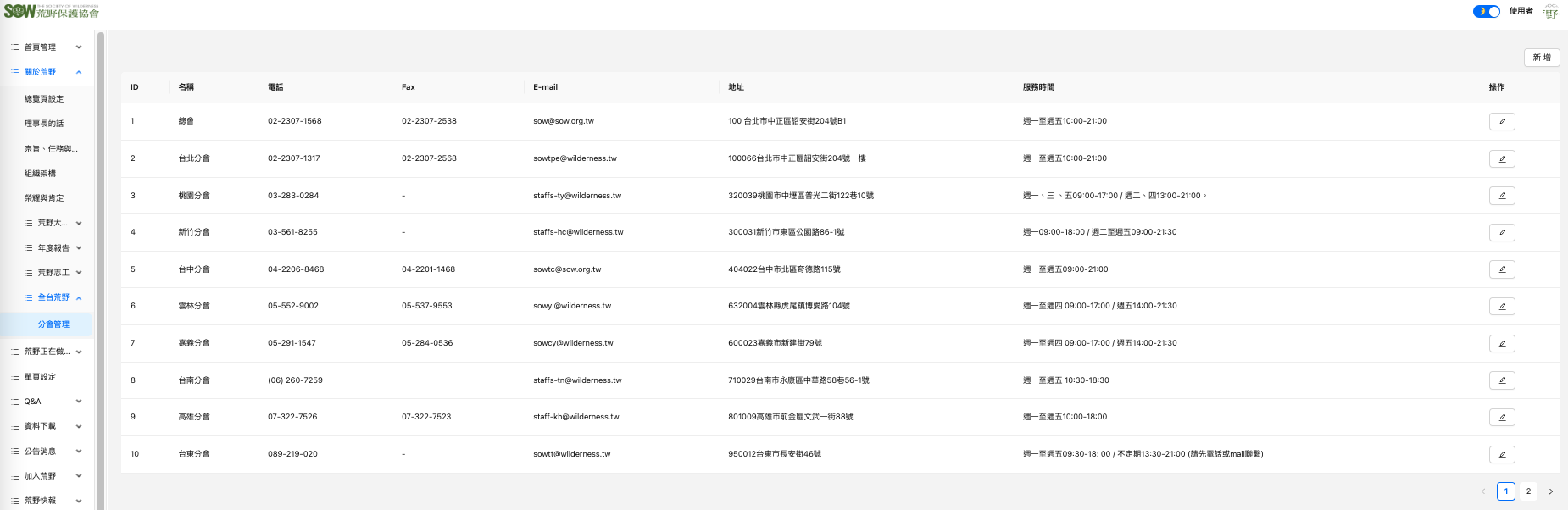
Task: Open 理事長的話 in sidebar
Action: pyautogui.click(x=44, y=124)
